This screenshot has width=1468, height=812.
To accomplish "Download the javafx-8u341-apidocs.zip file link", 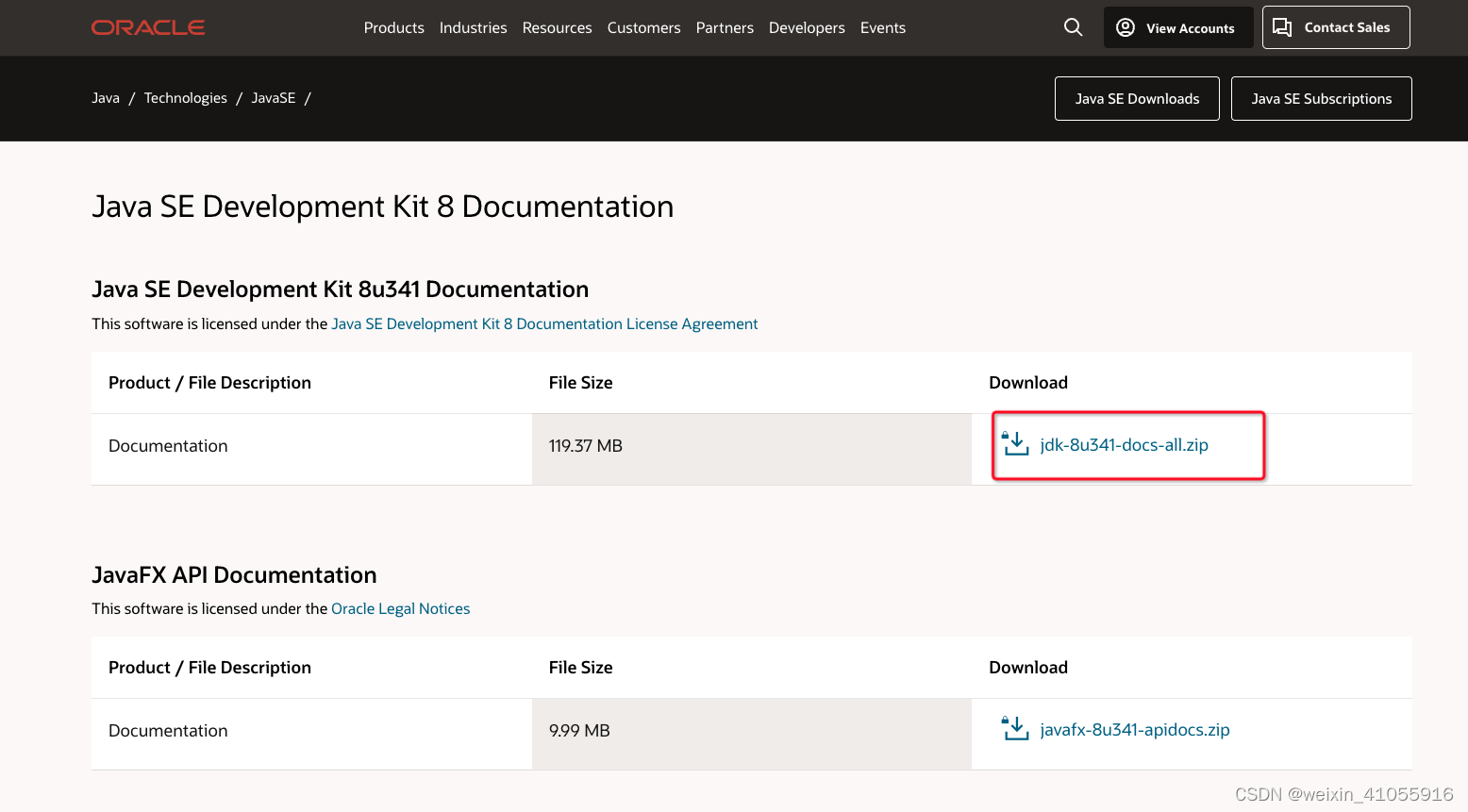I will pyautogui.click(x=1135, y=730).
